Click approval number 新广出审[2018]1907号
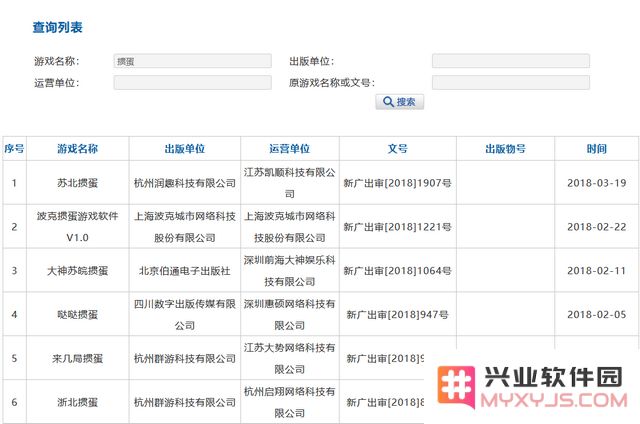The width and height of the screenshot is (640, 424). (x=398, y=183)
